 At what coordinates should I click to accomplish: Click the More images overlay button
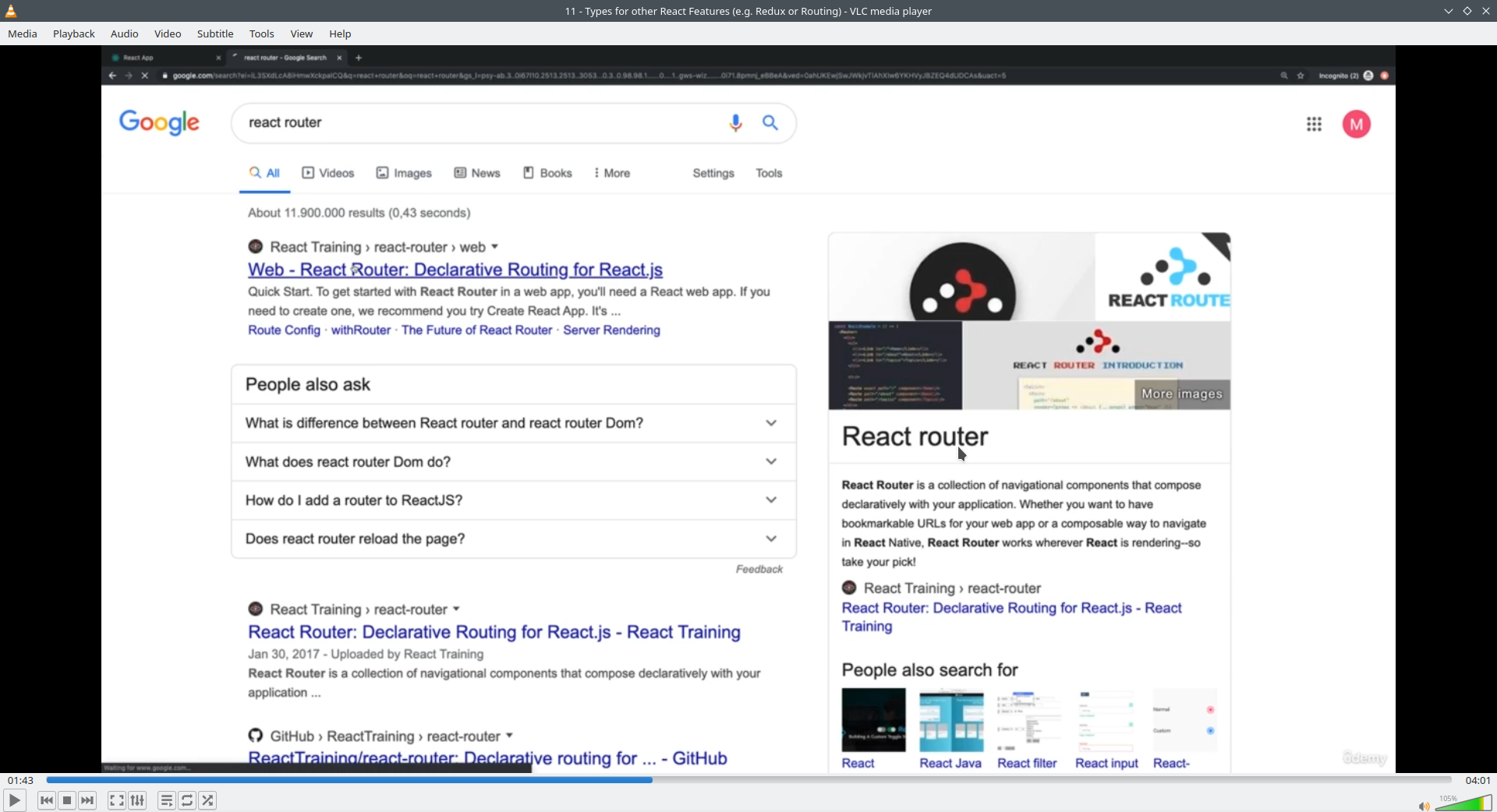(1182, 394)
